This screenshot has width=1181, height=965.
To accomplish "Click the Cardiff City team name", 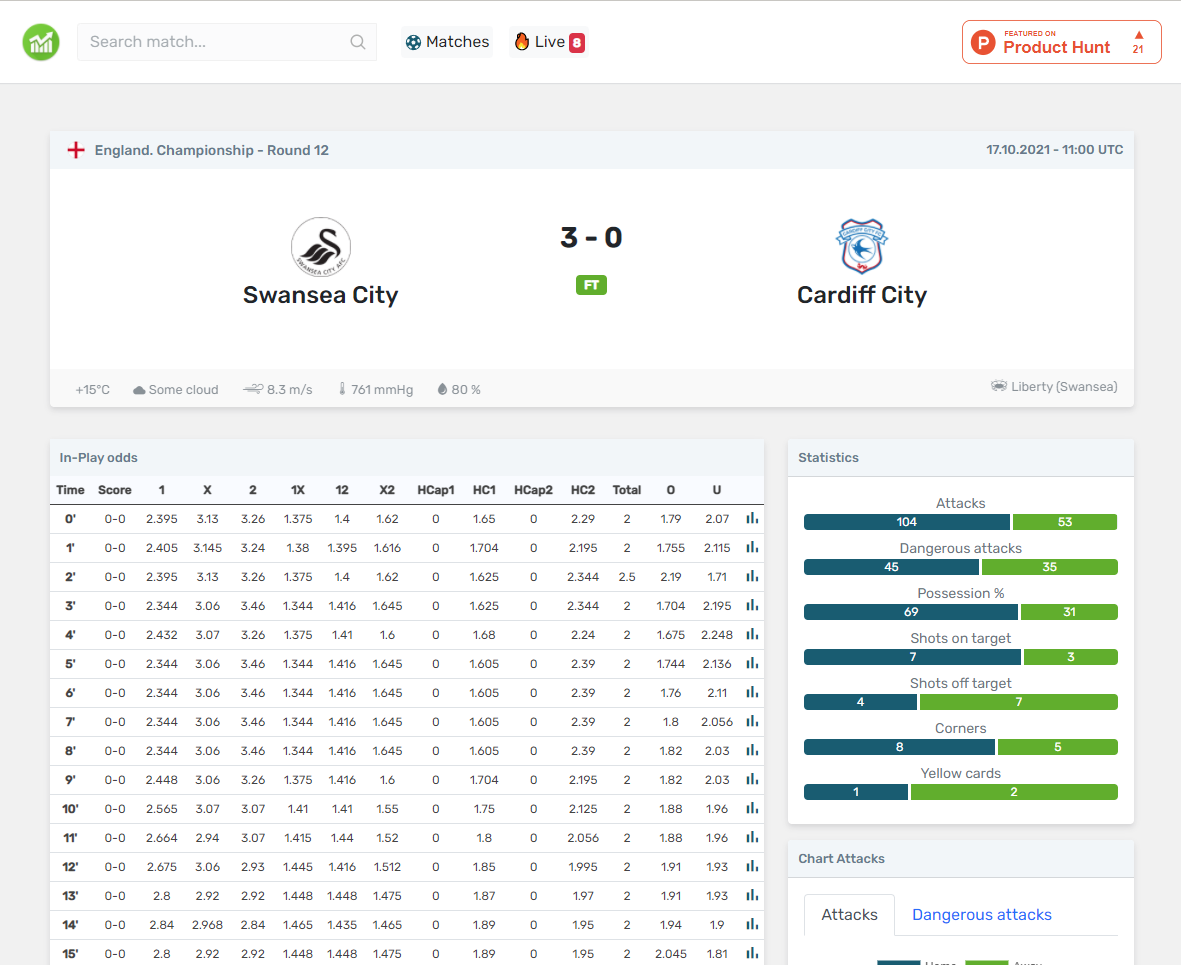I will 862,295.
